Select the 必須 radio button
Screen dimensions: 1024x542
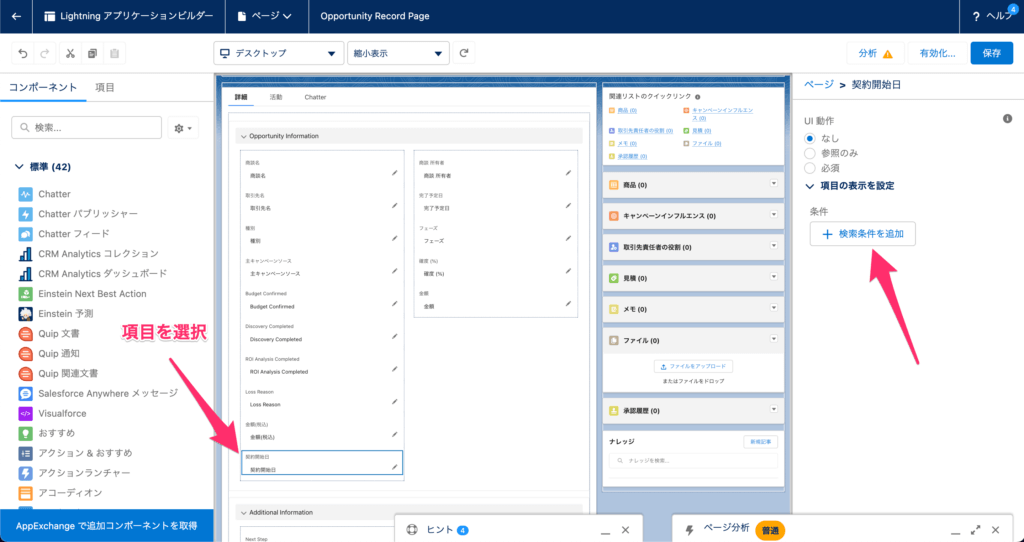810,168
